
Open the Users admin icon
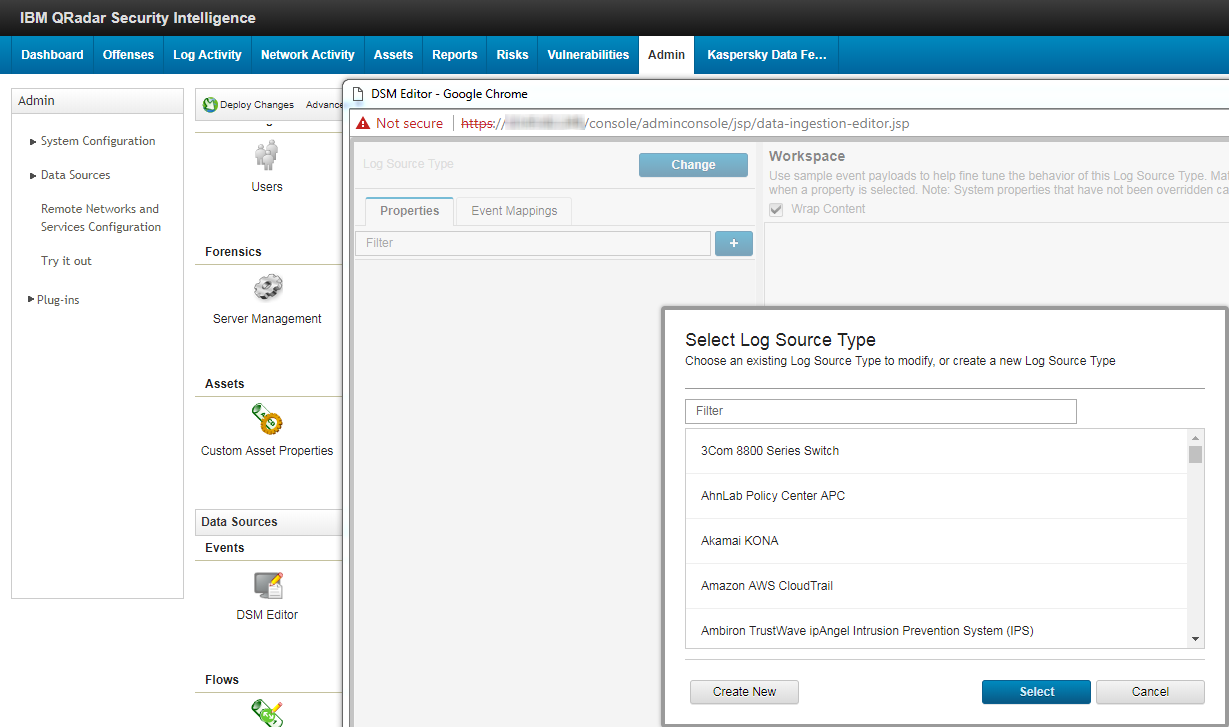click(267, 156)
